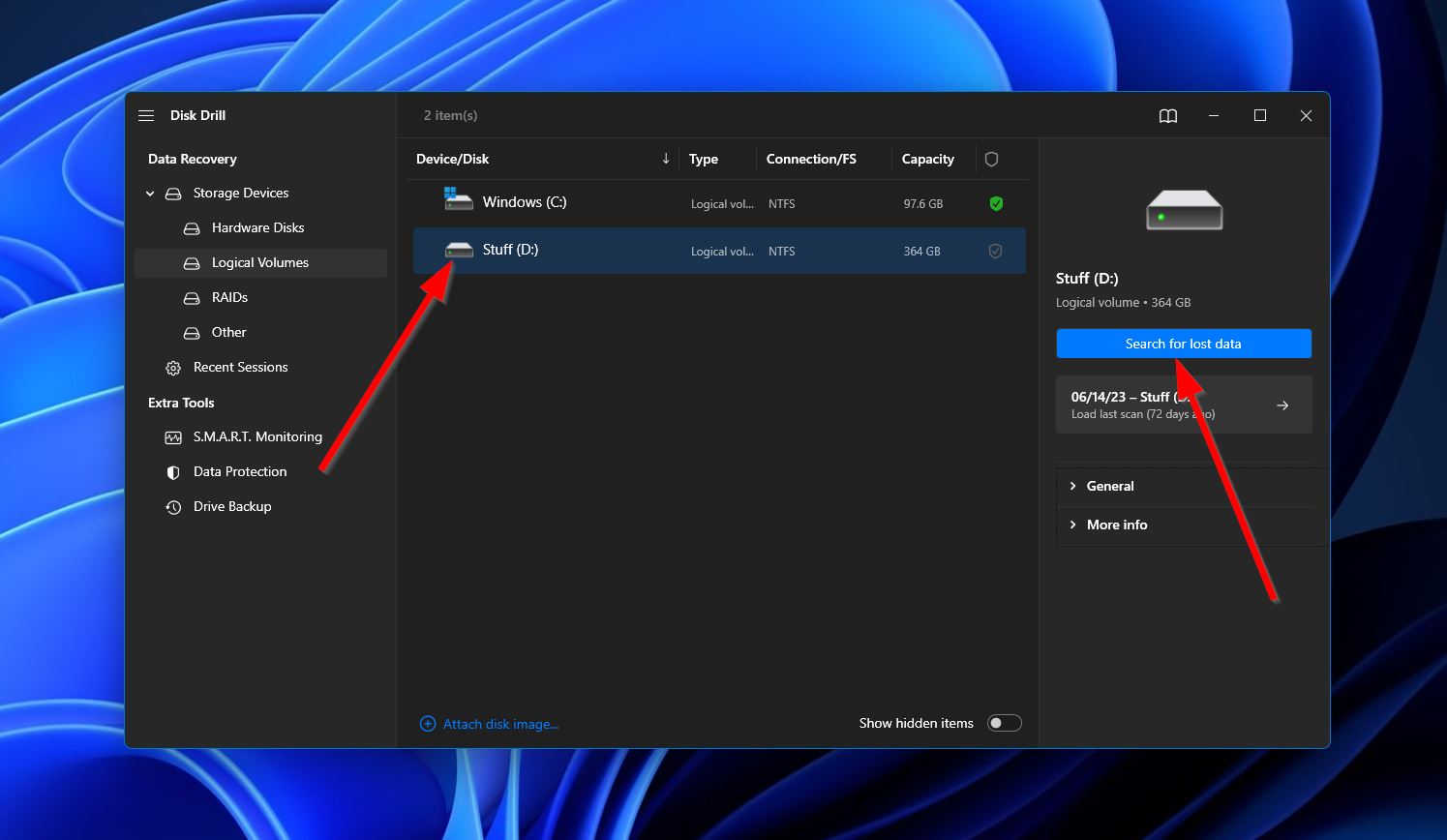The image size is (1447, 840).
Task: Click the RAIDs drive icon
Action: 192,298
